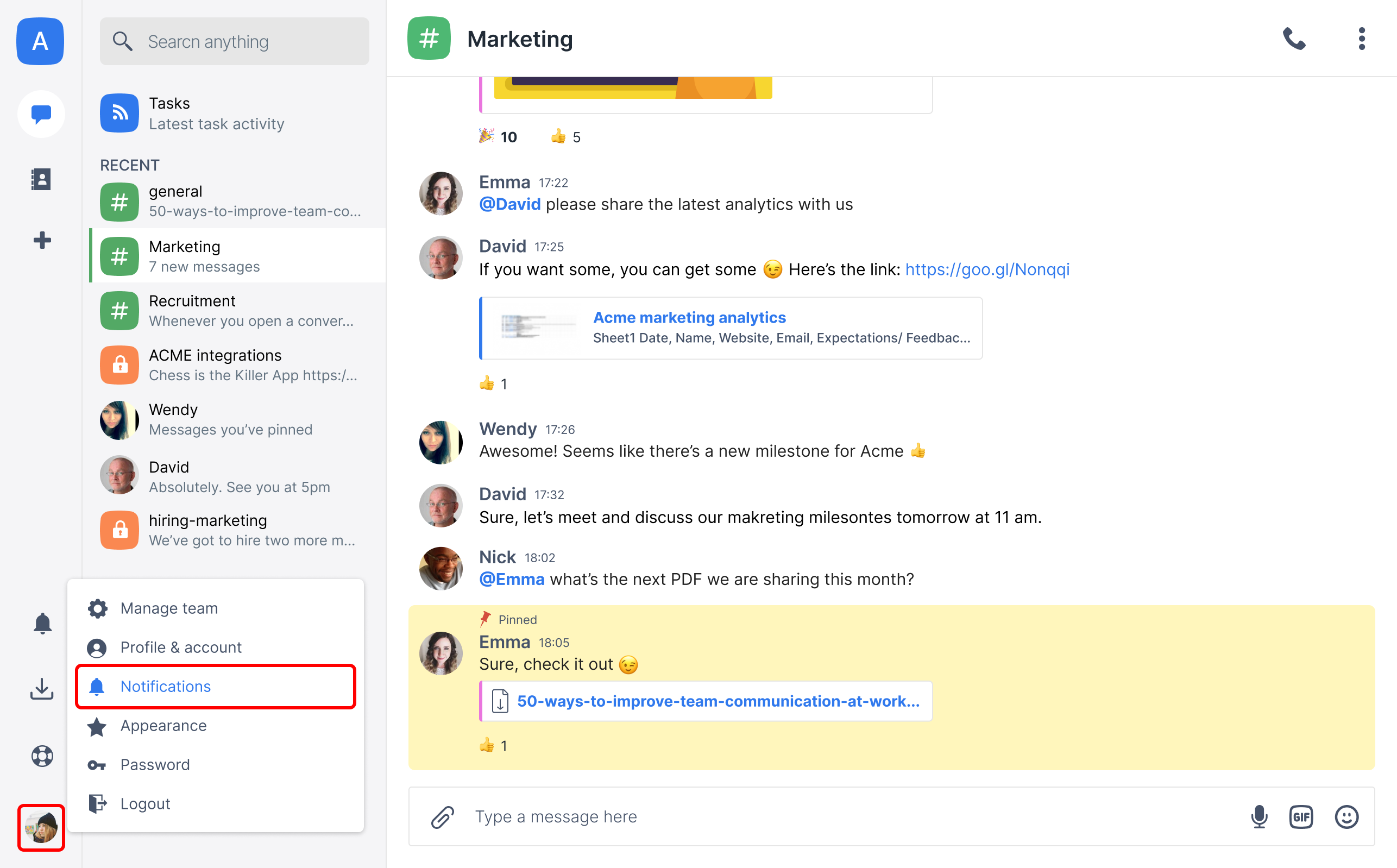This screenshot has width=1397, height=868.
Task: Select Logout from the account menu
Action: 145,803
